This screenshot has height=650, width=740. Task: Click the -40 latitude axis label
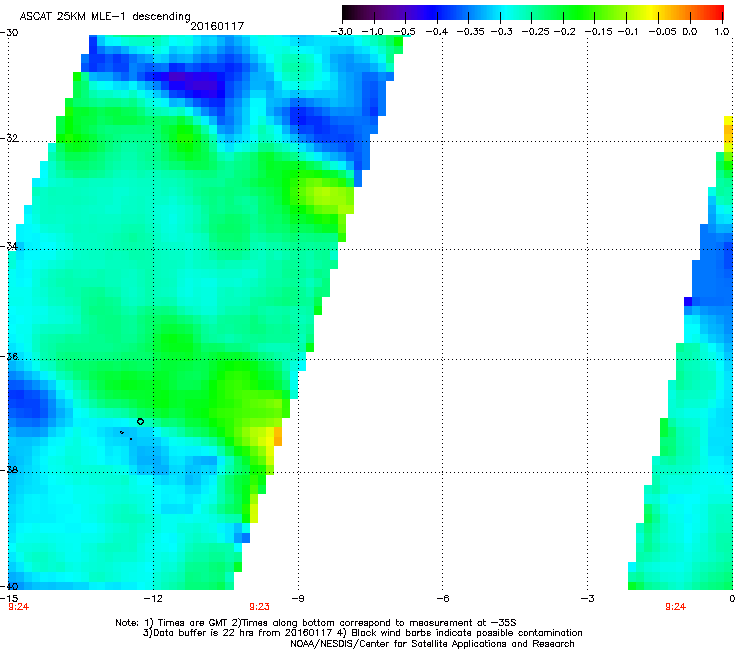(9, 586)
